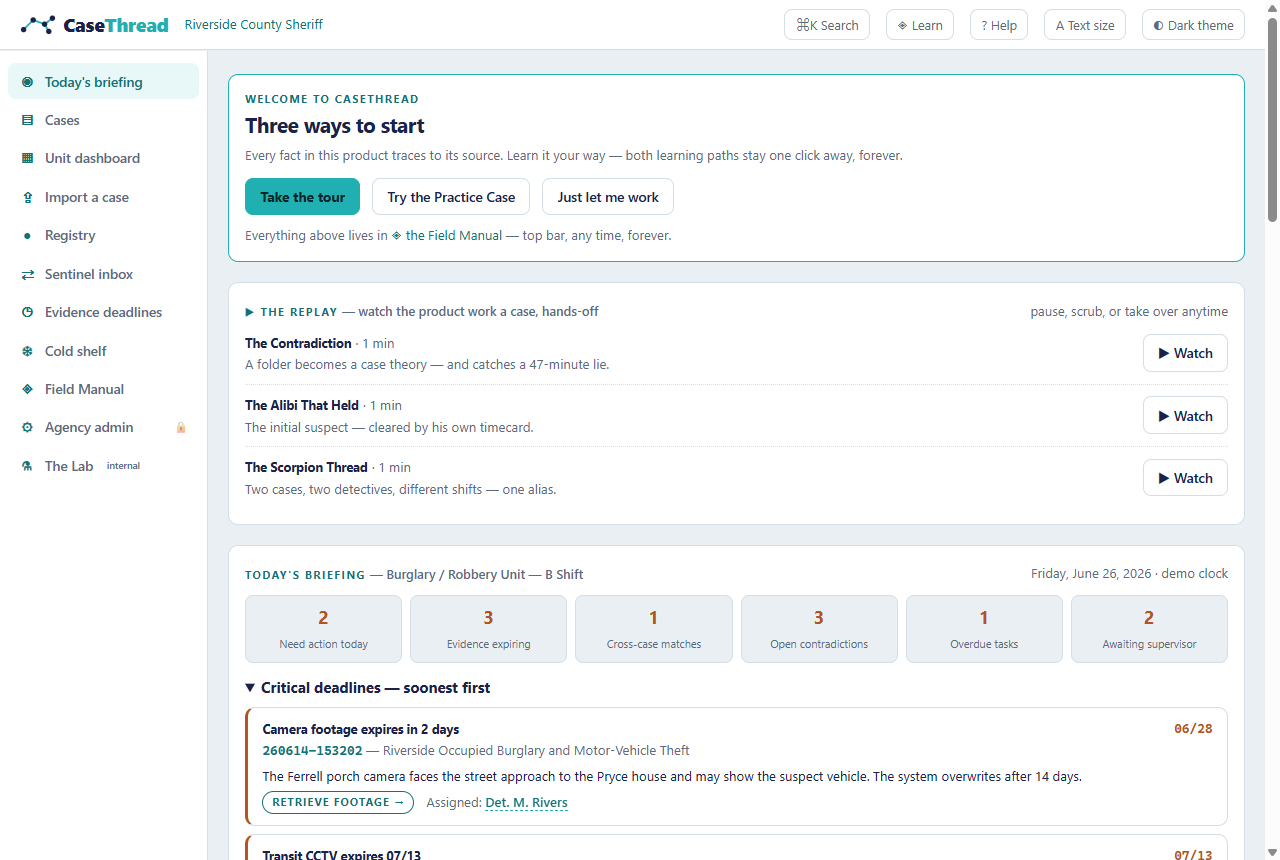Click the Field Manual diamond sidebar icon
The height and width of the screenshot is (860, 1280).
pos(27,389)
